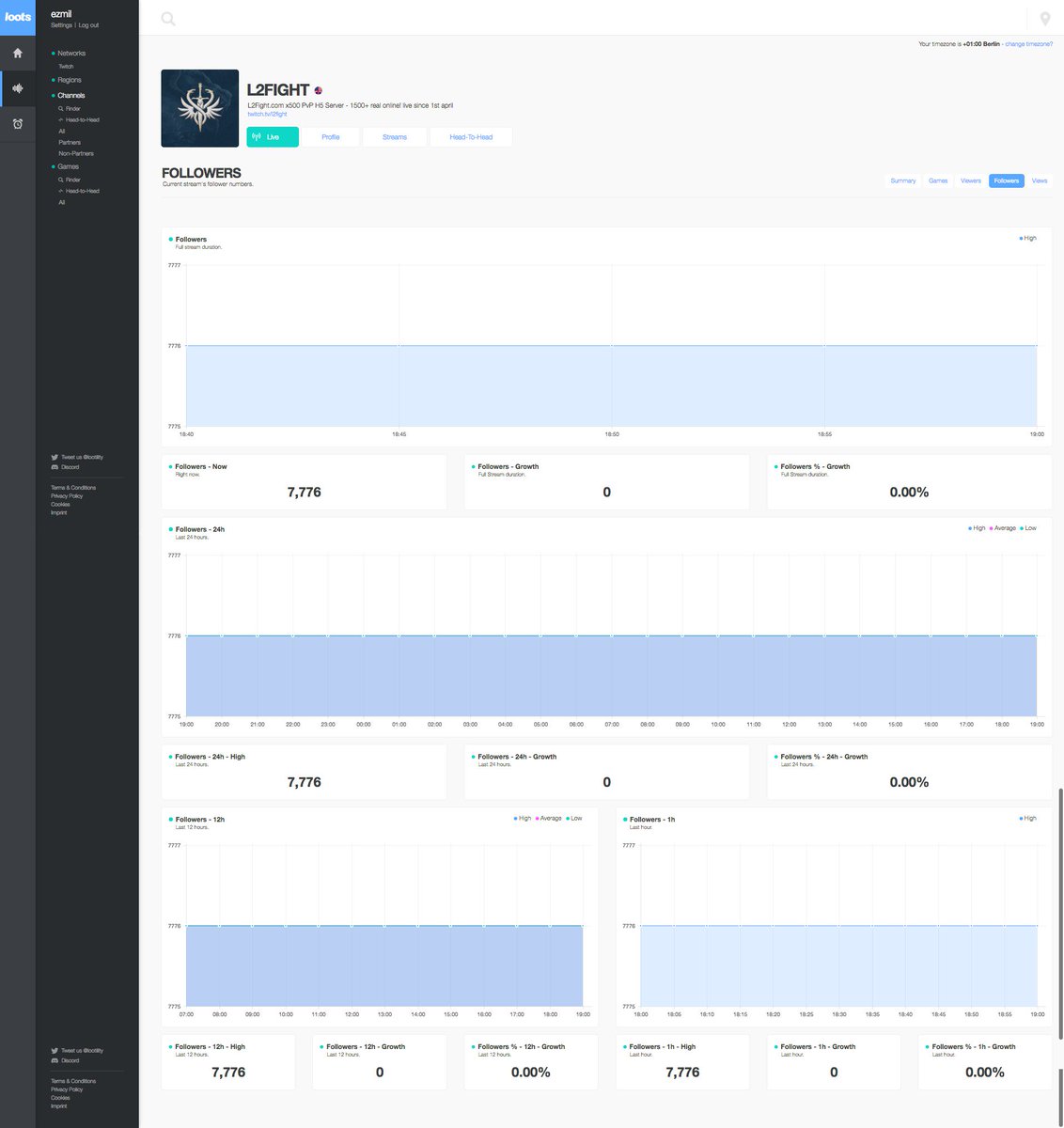Viewport: 1064px width, 1128px height.
Task: Open Head-to-Head under Channels
Action: [x=79, y=120]
